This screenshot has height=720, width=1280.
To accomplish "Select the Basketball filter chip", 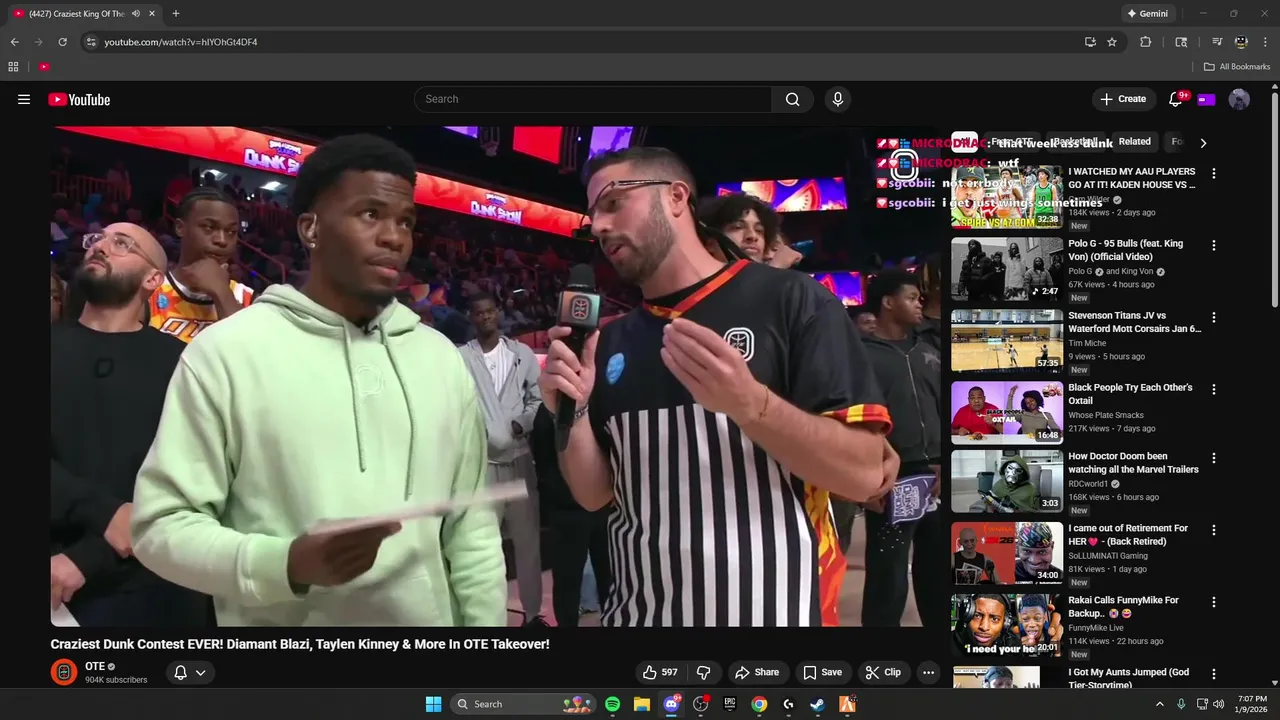I will tap(1074, 142).
